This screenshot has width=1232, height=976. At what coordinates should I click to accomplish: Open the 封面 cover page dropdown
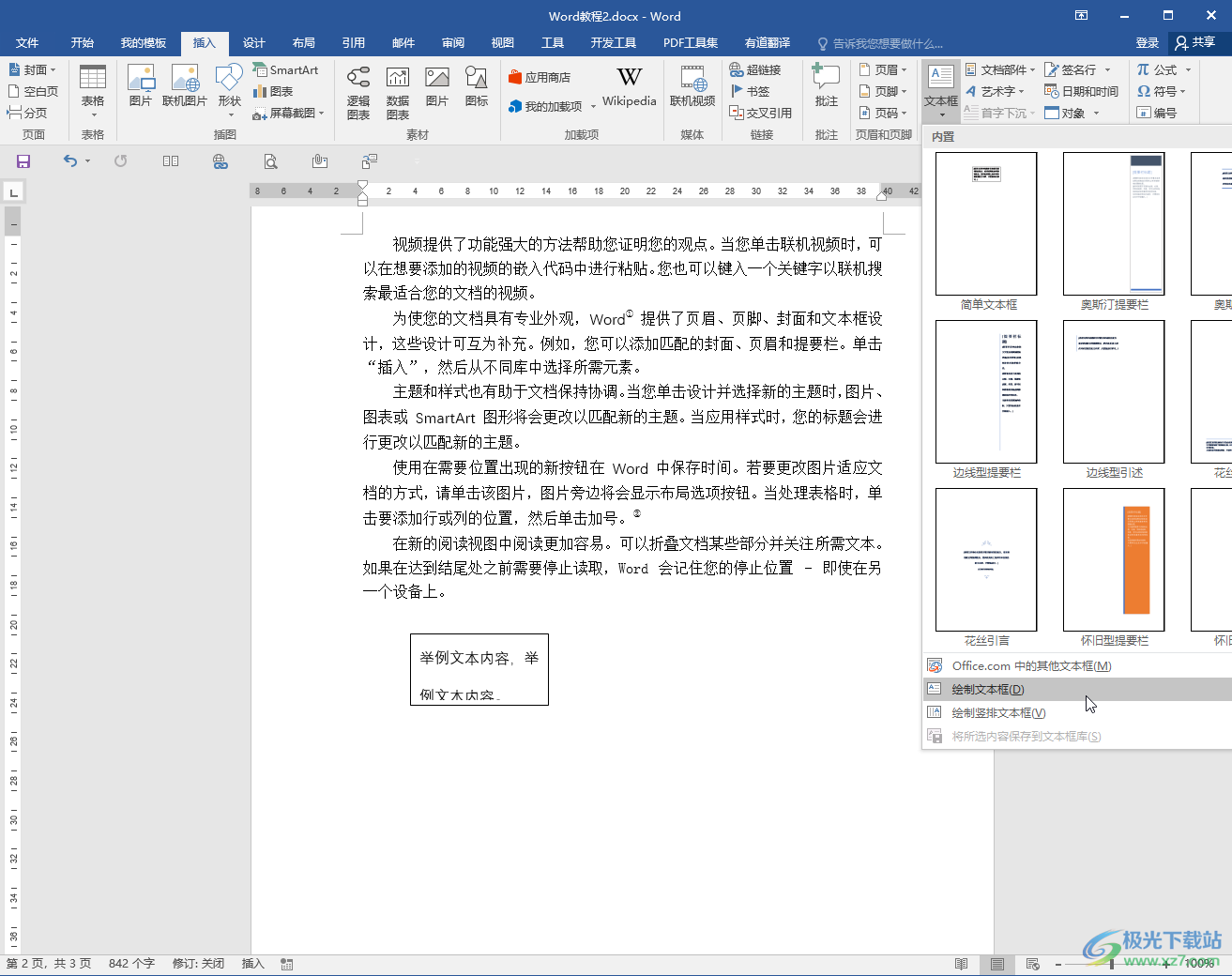coord(32,69)
